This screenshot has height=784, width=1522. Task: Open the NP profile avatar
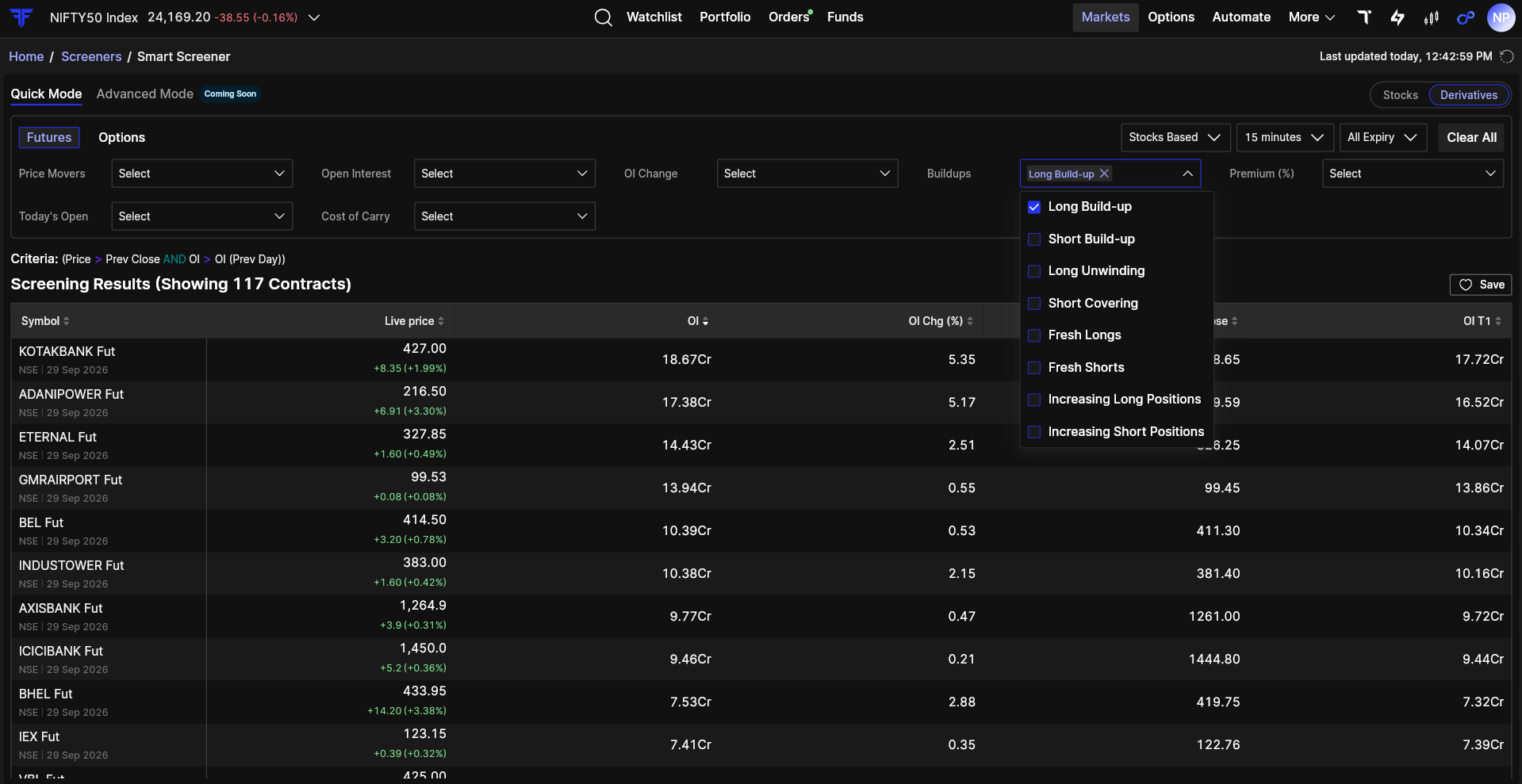1501,17
